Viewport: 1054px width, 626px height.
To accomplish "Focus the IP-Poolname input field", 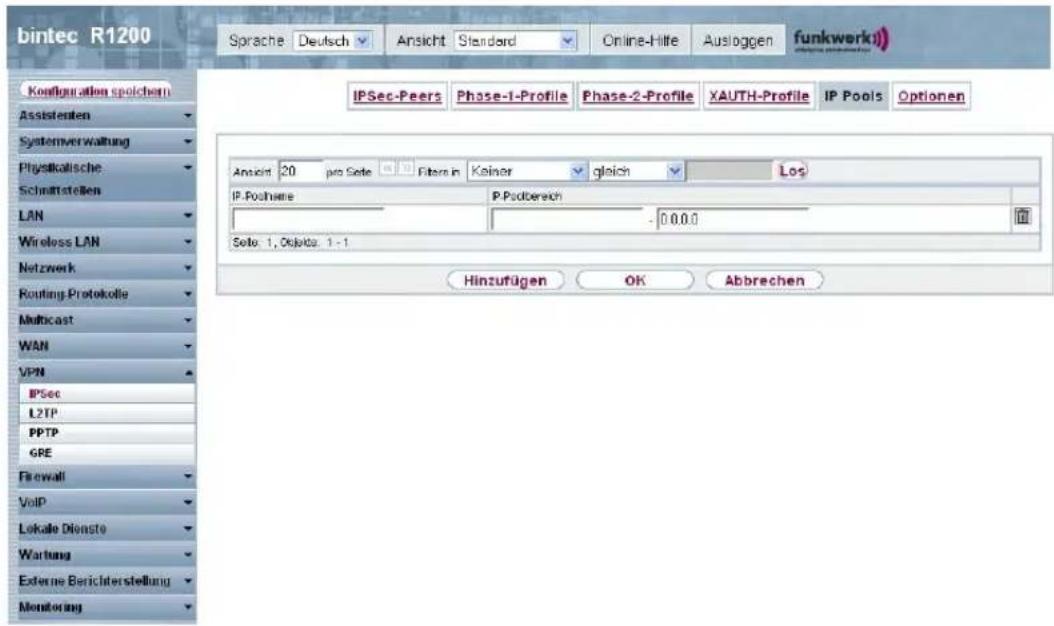I will pyautogui.click(x=308, y=219).
